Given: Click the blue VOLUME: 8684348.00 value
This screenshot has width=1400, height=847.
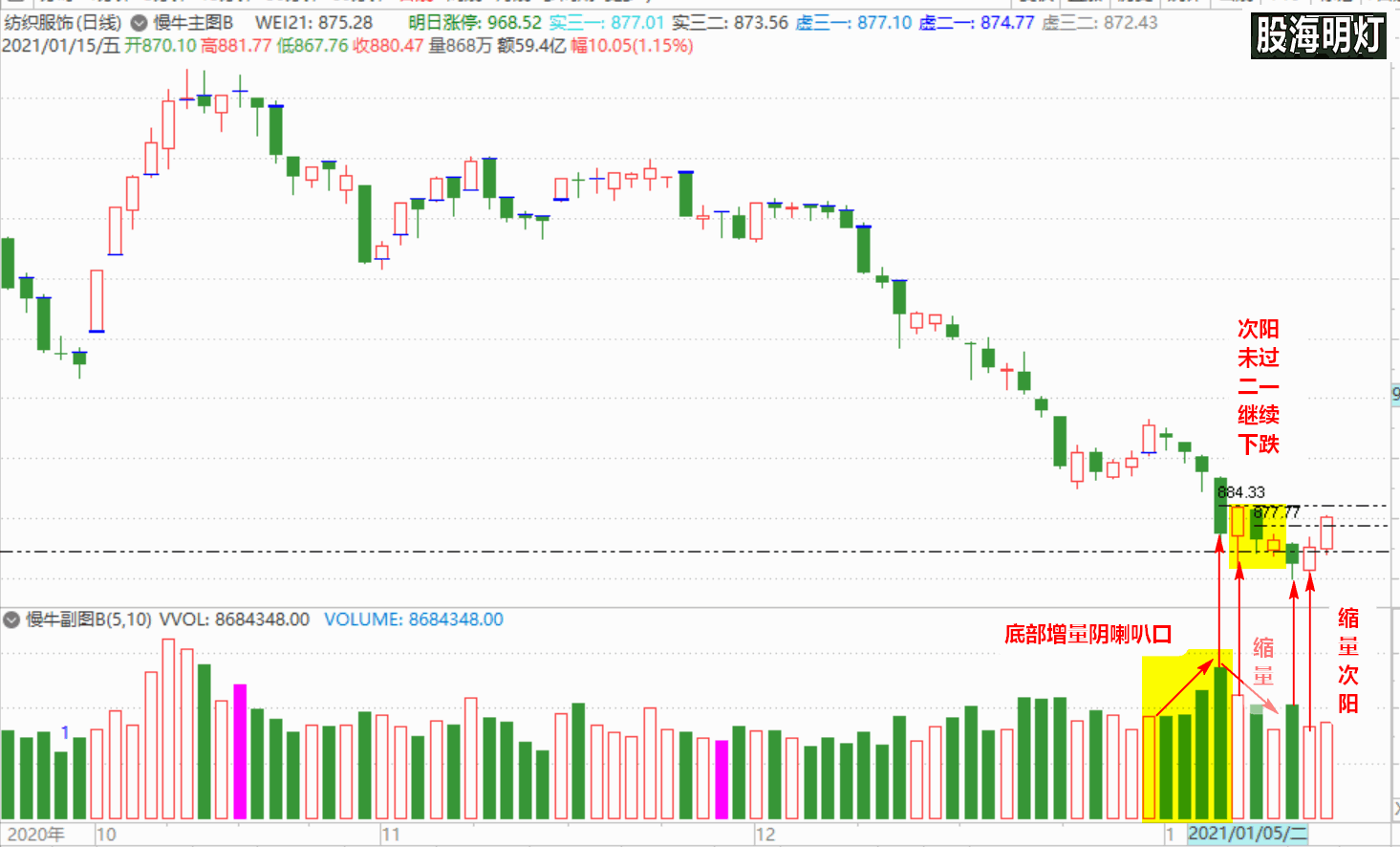Looking at the screenshot, I should [414, 619].
